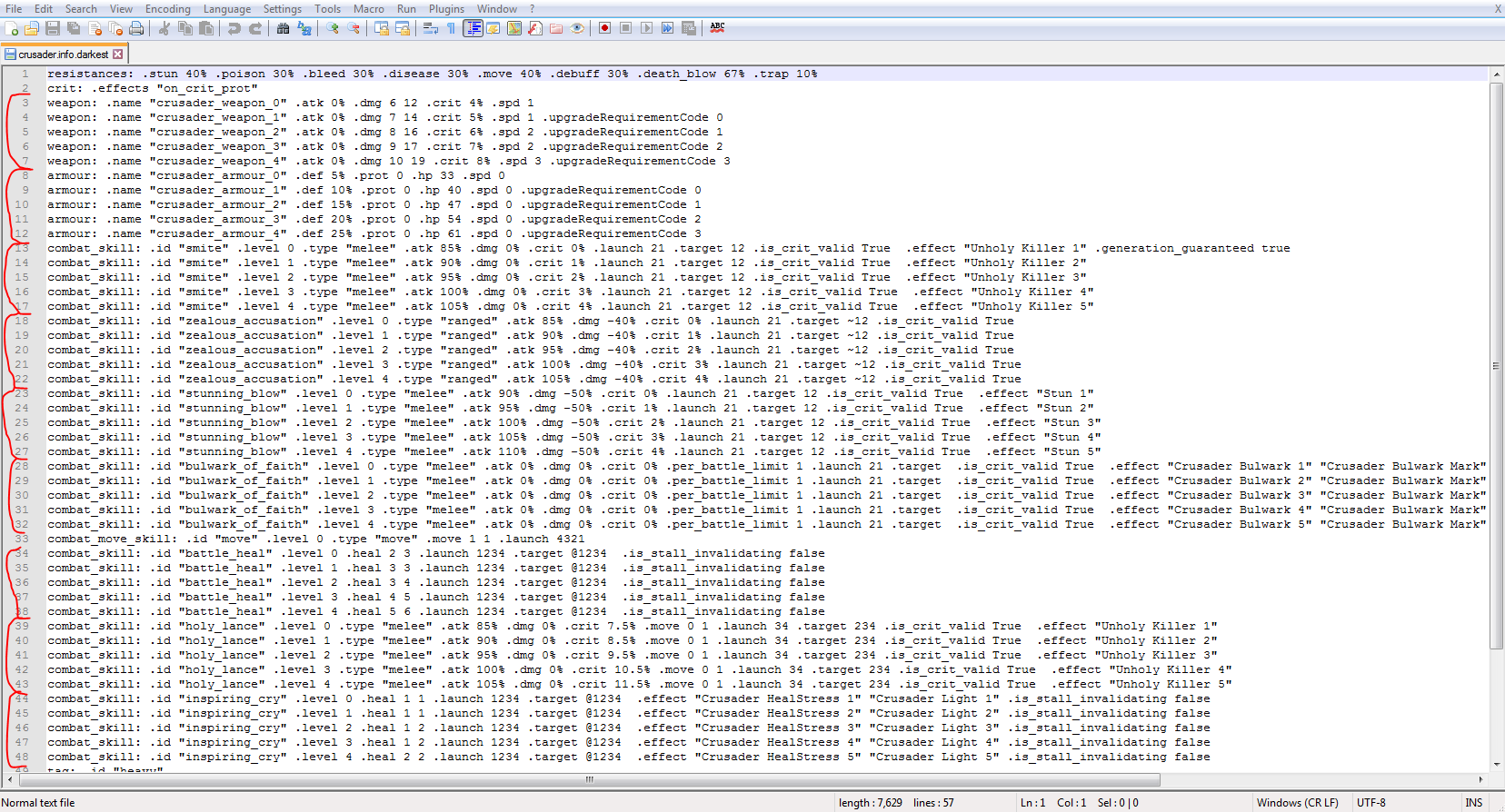Click the Zoom Out magnifier icon
Screen dimensions: 1505x812
pos(354,28)
